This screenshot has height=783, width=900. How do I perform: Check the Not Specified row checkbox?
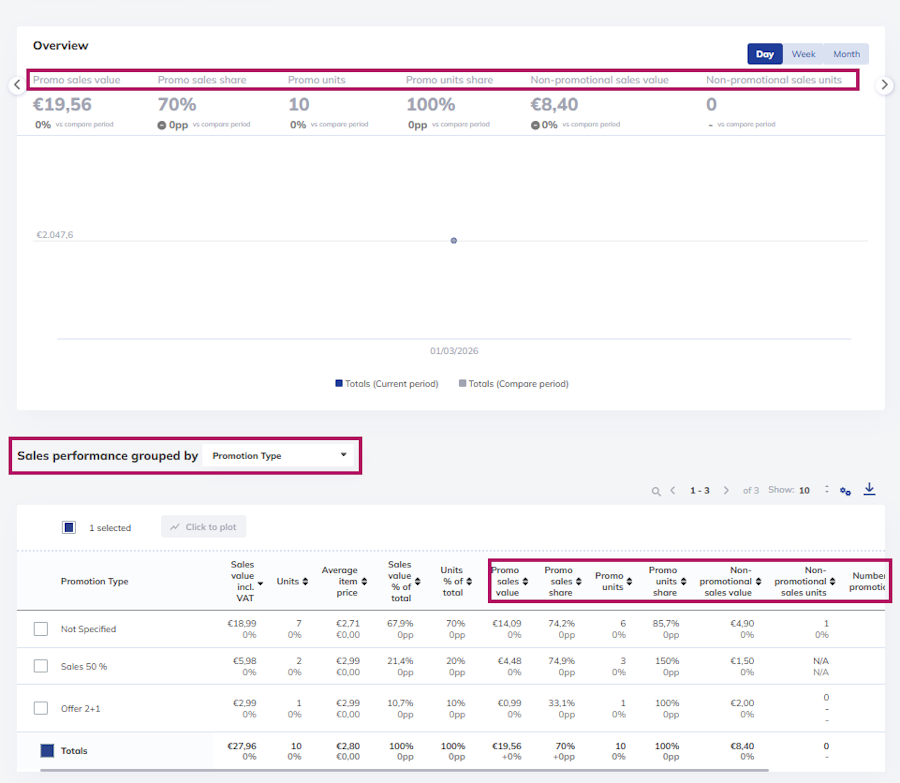tap(41, 629)
